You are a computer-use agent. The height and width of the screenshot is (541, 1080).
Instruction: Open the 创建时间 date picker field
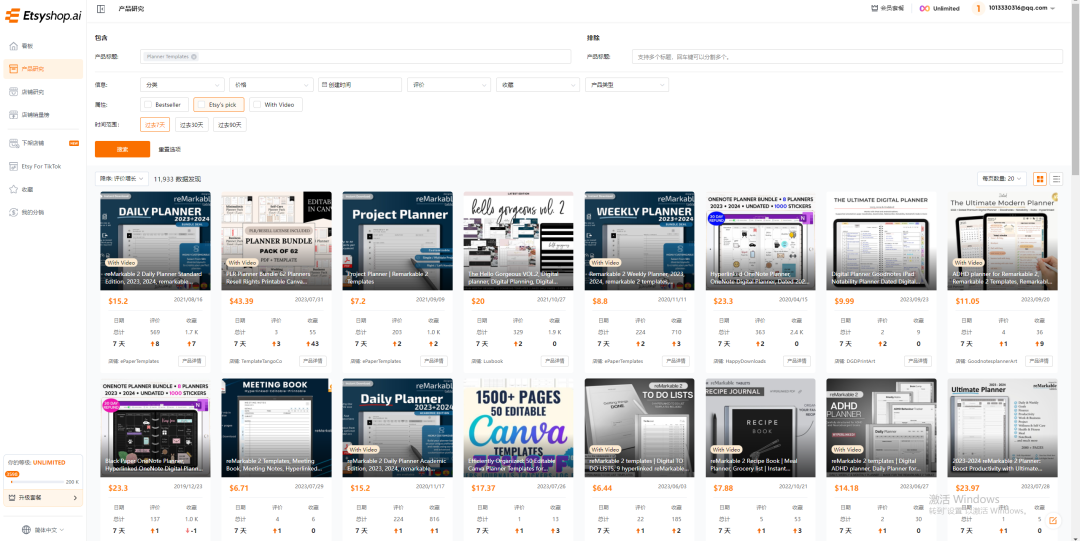pyautogui.click(x=360, y=85)
